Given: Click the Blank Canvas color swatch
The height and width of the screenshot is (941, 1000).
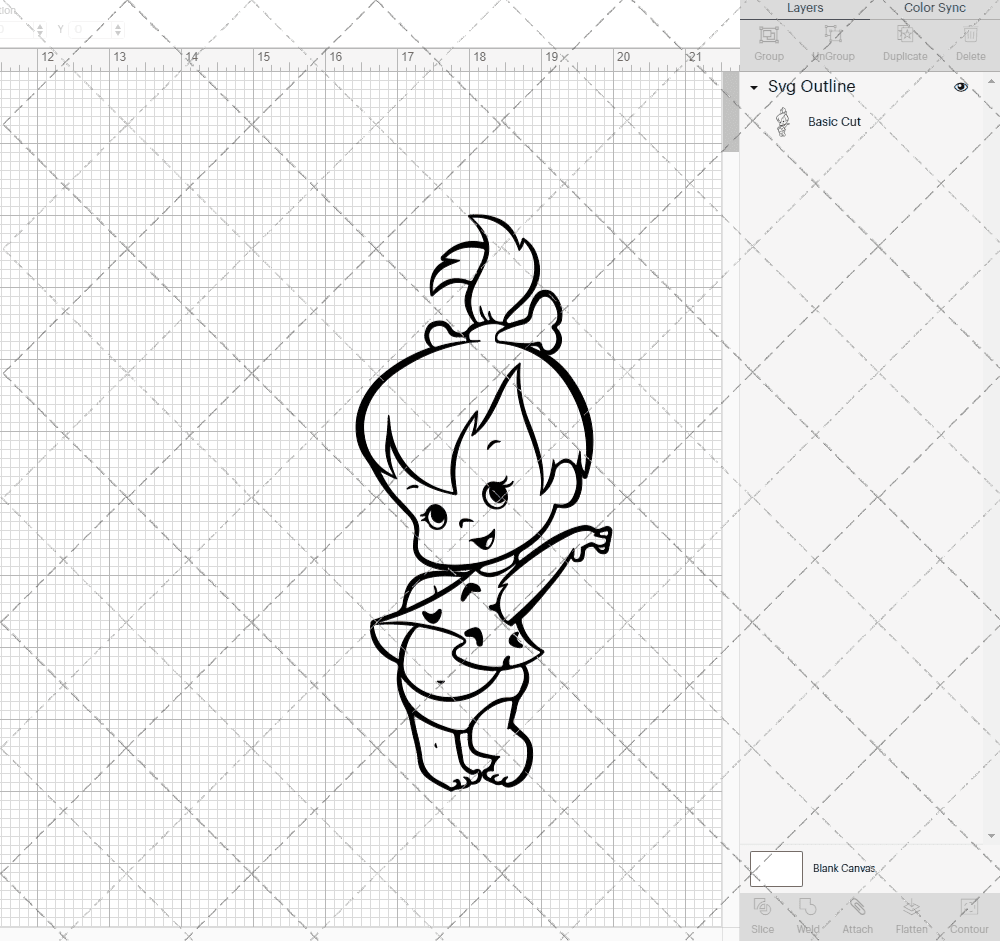Looking at the screenshot, I should point(776,868).
